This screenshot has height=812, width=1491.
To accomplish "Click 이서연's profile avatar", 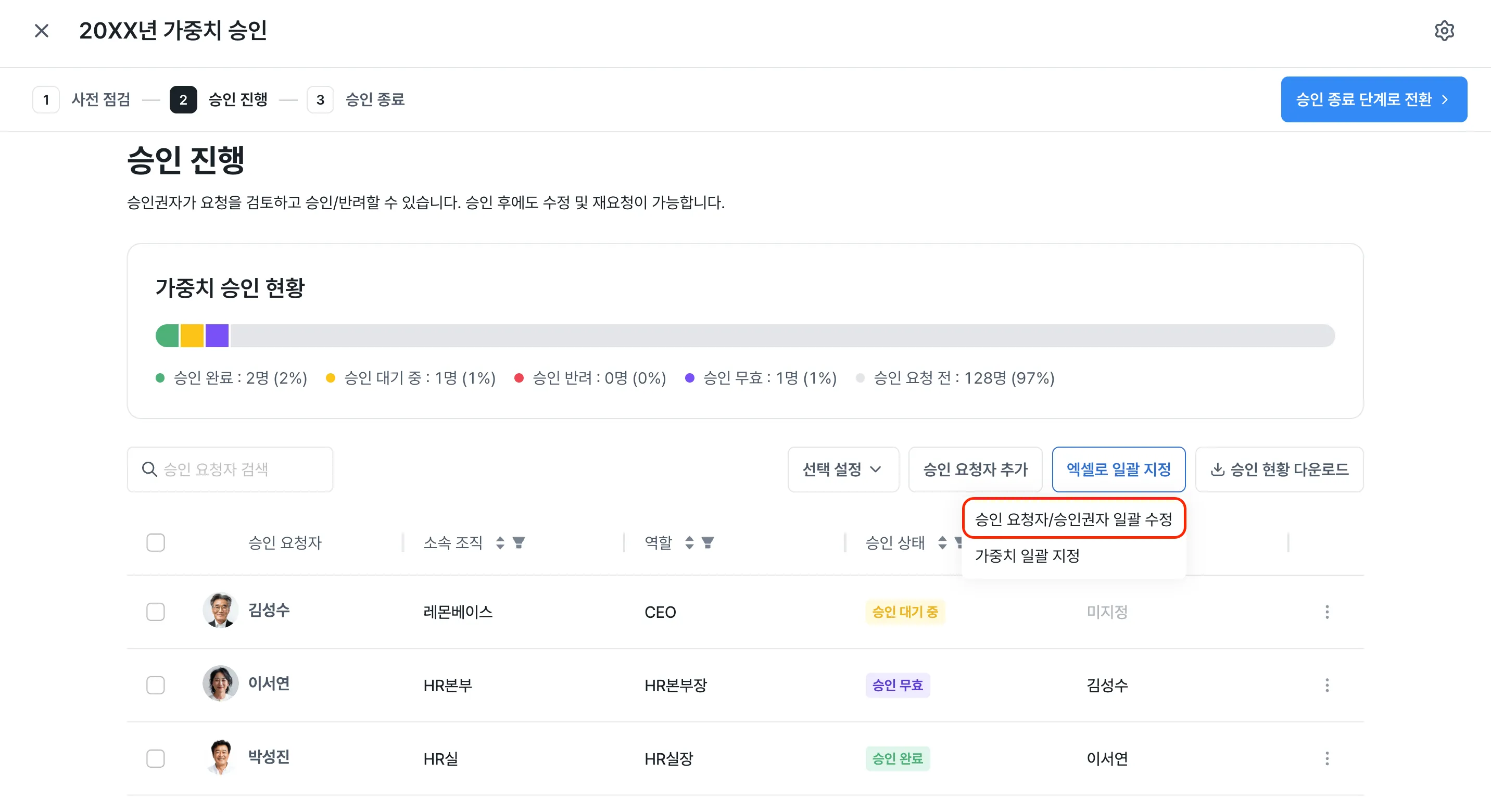I will pyautogui.click(x=220, y=683).
